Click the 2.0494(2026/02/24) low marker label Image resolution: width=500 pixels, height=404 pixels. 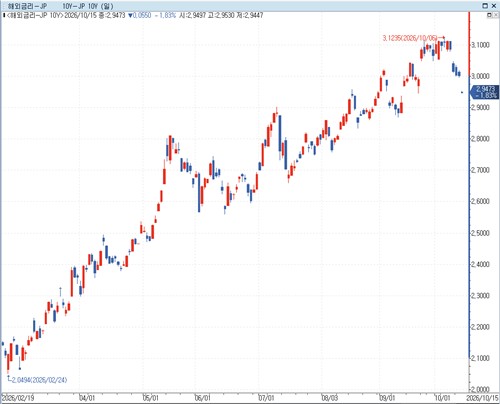39,380
